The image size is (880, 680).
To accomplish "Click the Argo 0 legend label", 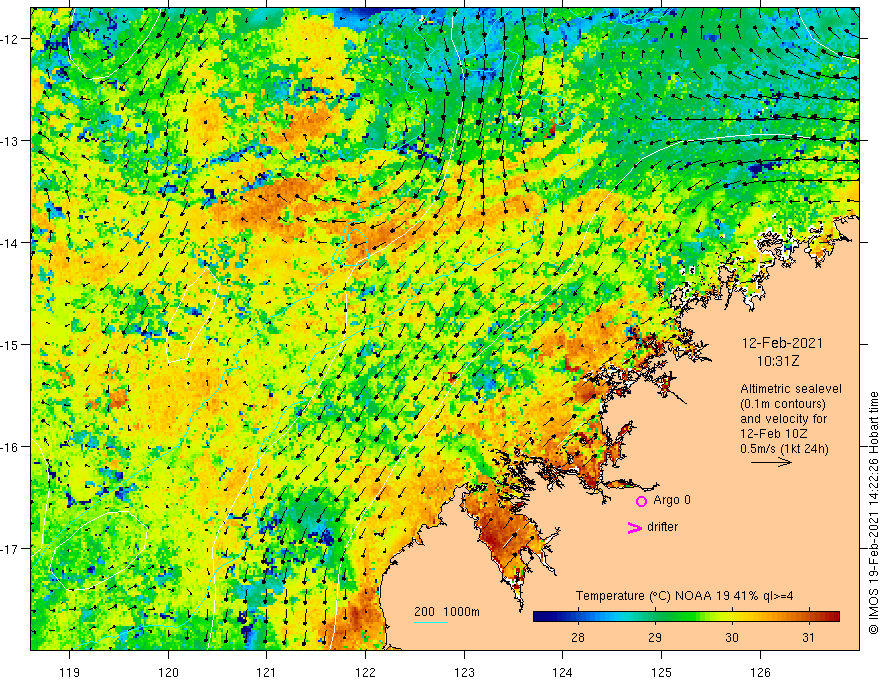I will [x=672, y=500].
